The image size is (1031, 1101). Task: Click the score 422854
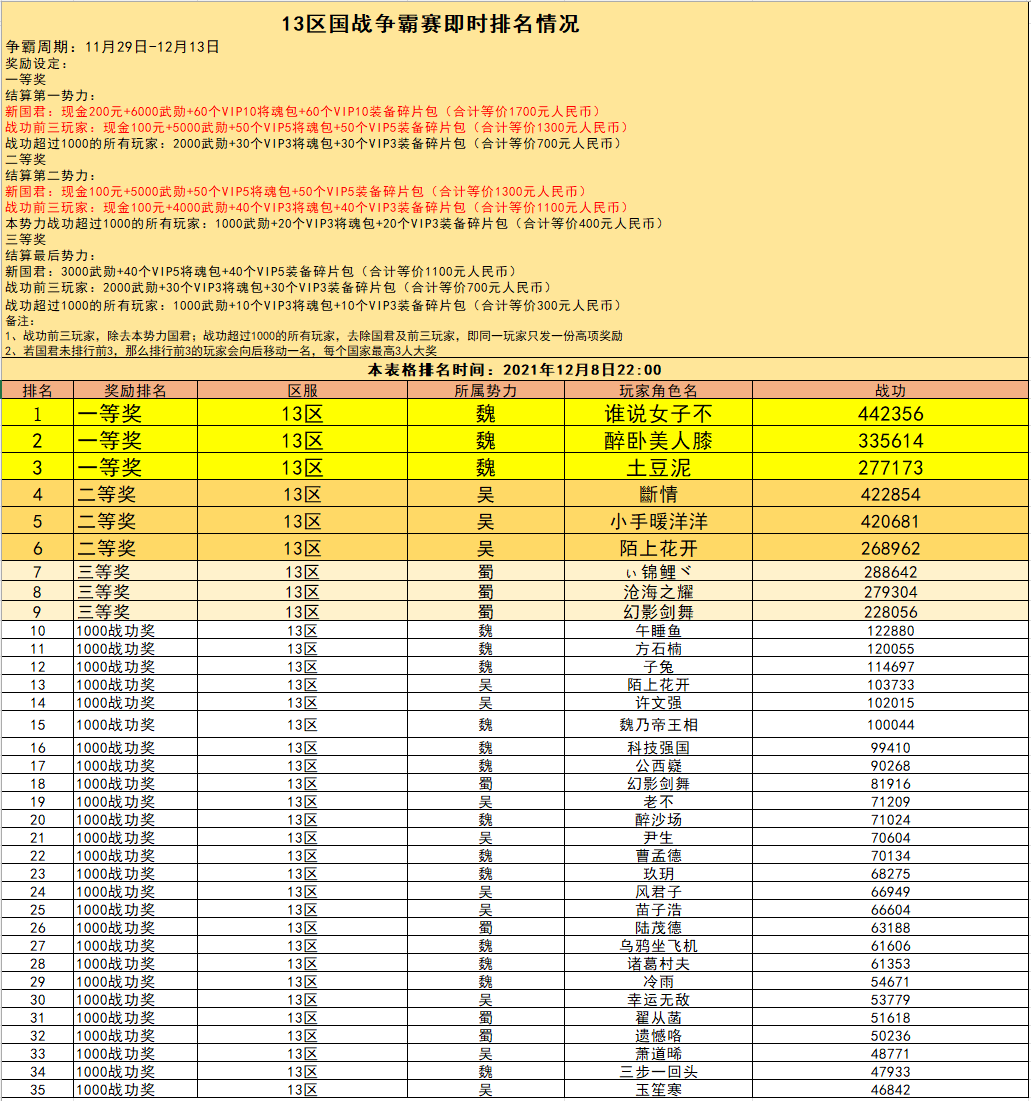(x=891, y=494)
